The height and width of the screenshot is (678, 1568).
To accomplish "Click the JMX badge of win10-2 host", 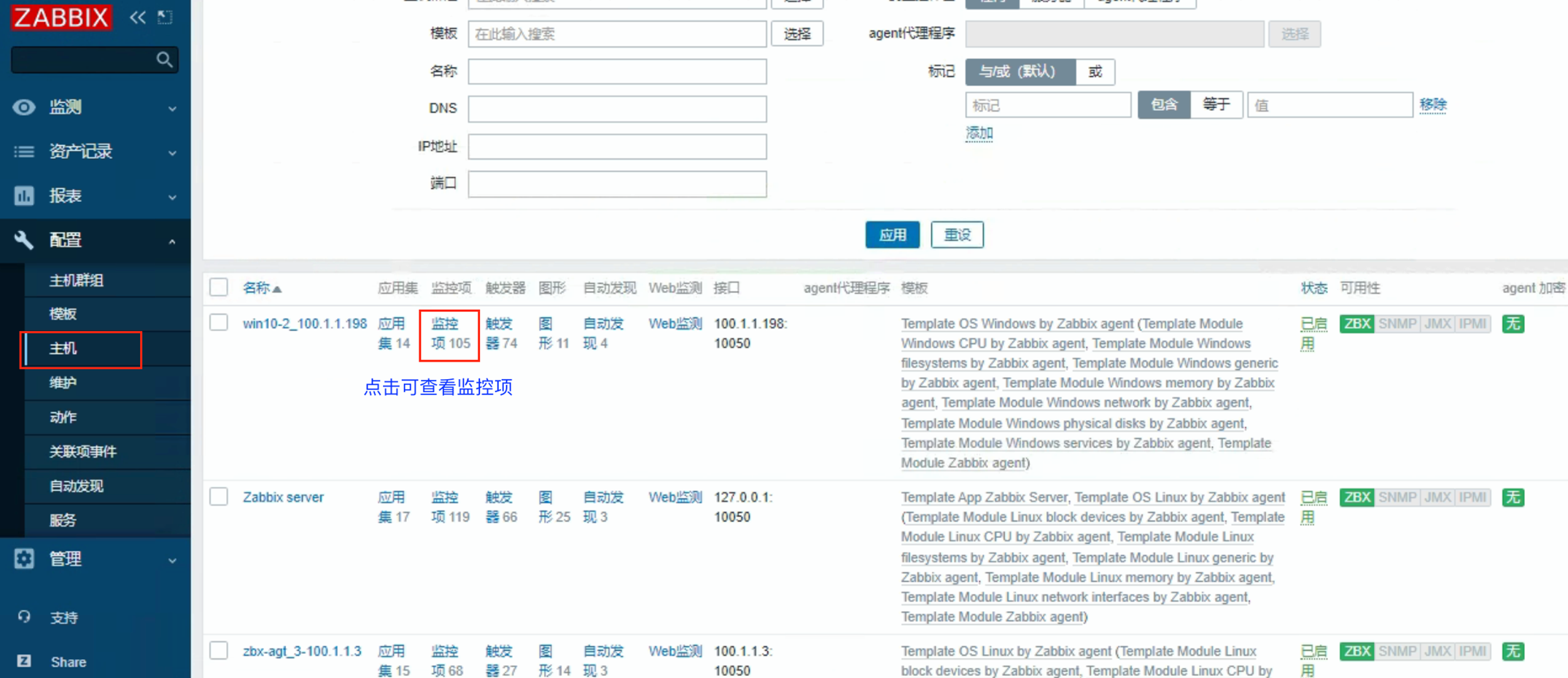I will [x=1437, y=324].
